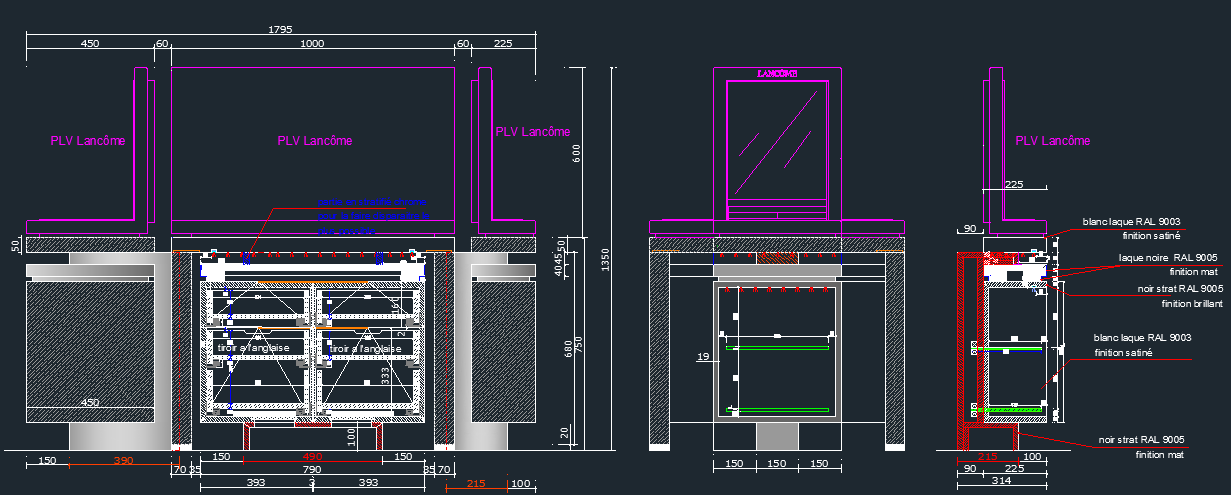
Task: Select the center PLV Lancôme label
Action: point(314,141)
